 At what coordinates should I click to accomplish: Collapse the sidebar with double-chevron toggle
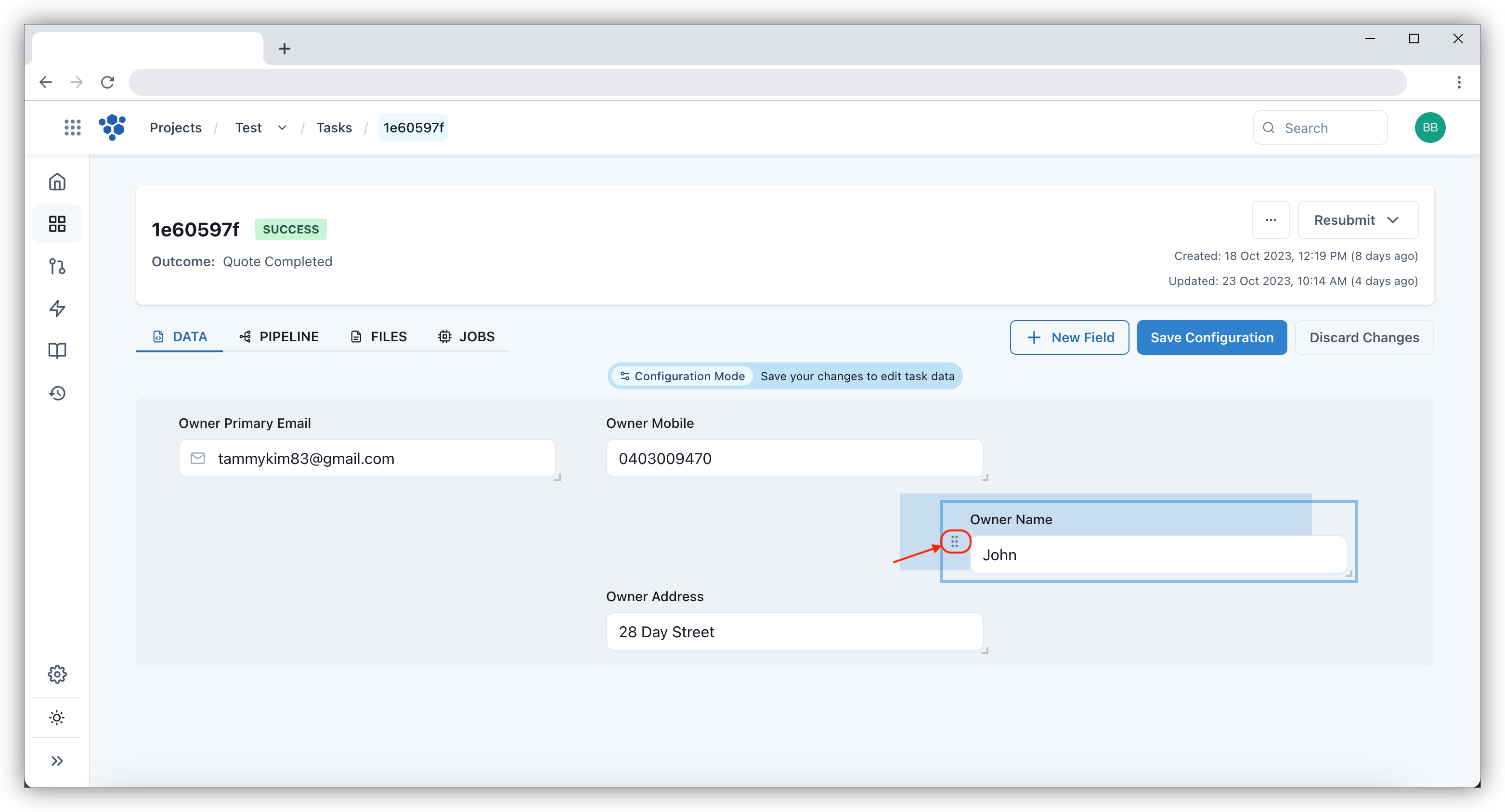point(57,760)
